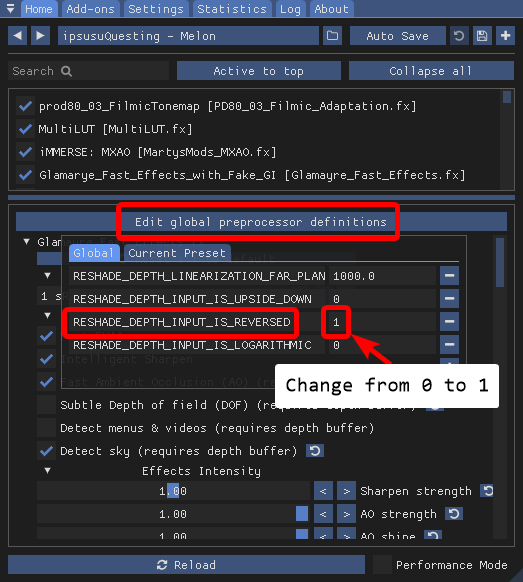Browse presets with the folder icon

(332, 36)
